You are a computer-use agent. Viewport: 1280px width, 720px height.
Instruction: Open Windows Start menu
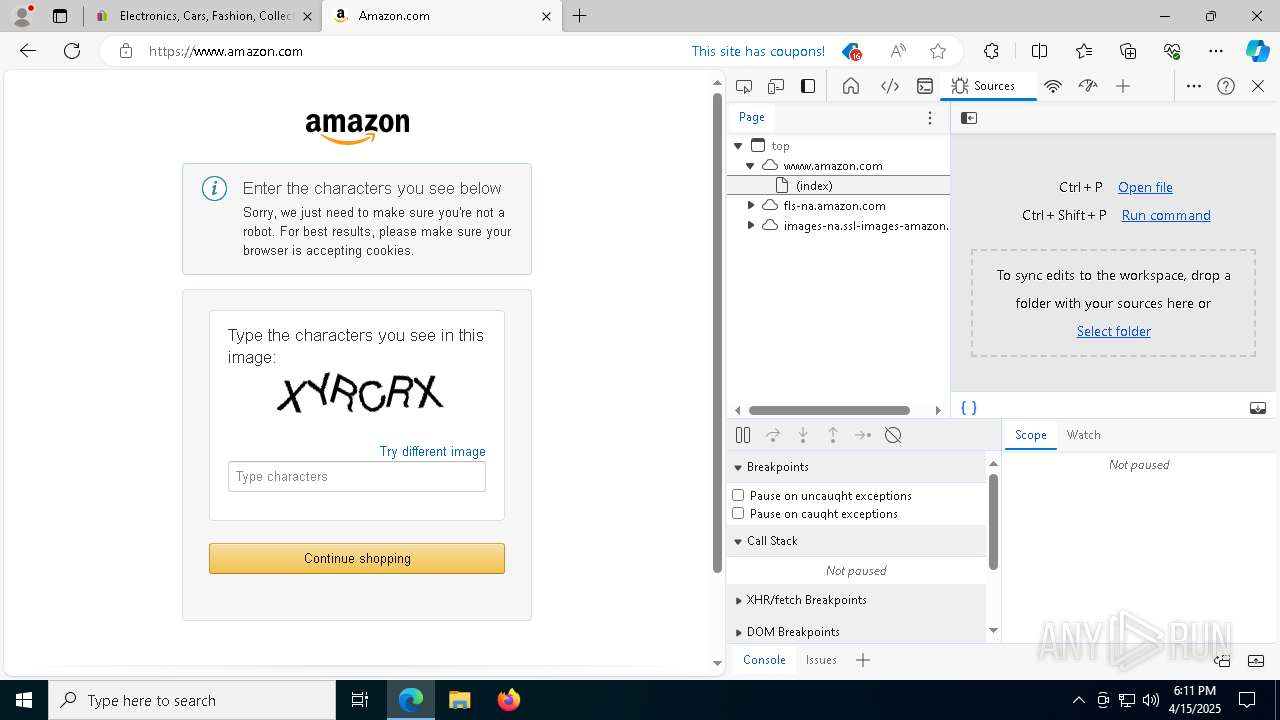tap(24, 700)
